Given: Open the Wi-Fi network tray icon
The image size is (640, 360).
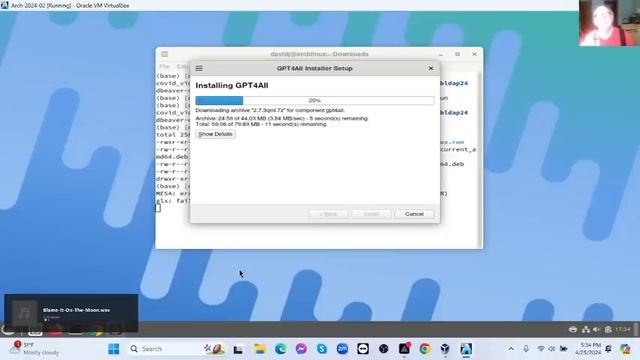Looking at the screenshot, I should (x=541, y=349).
